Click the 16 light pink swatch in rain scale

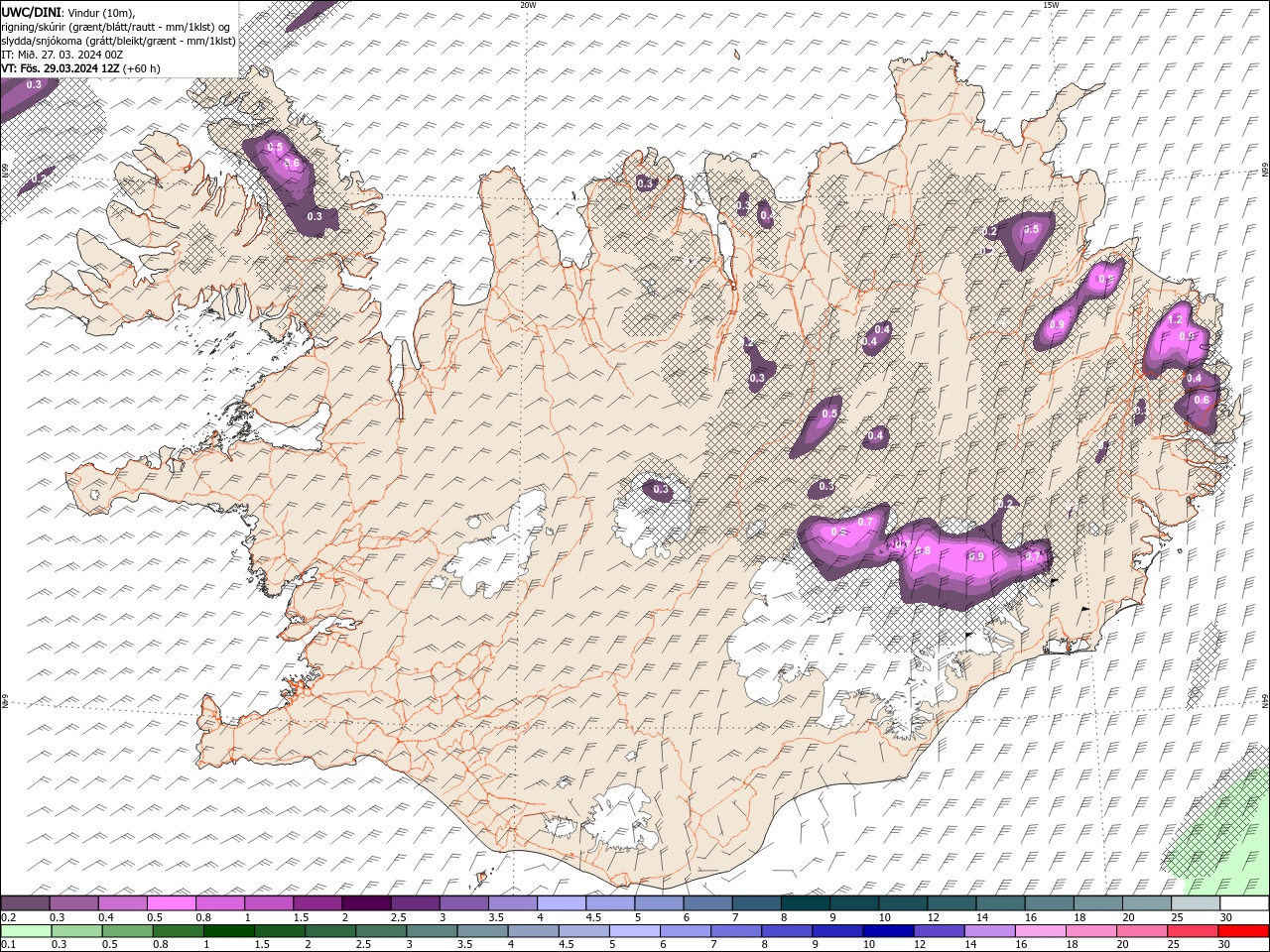click(1040, 931)
